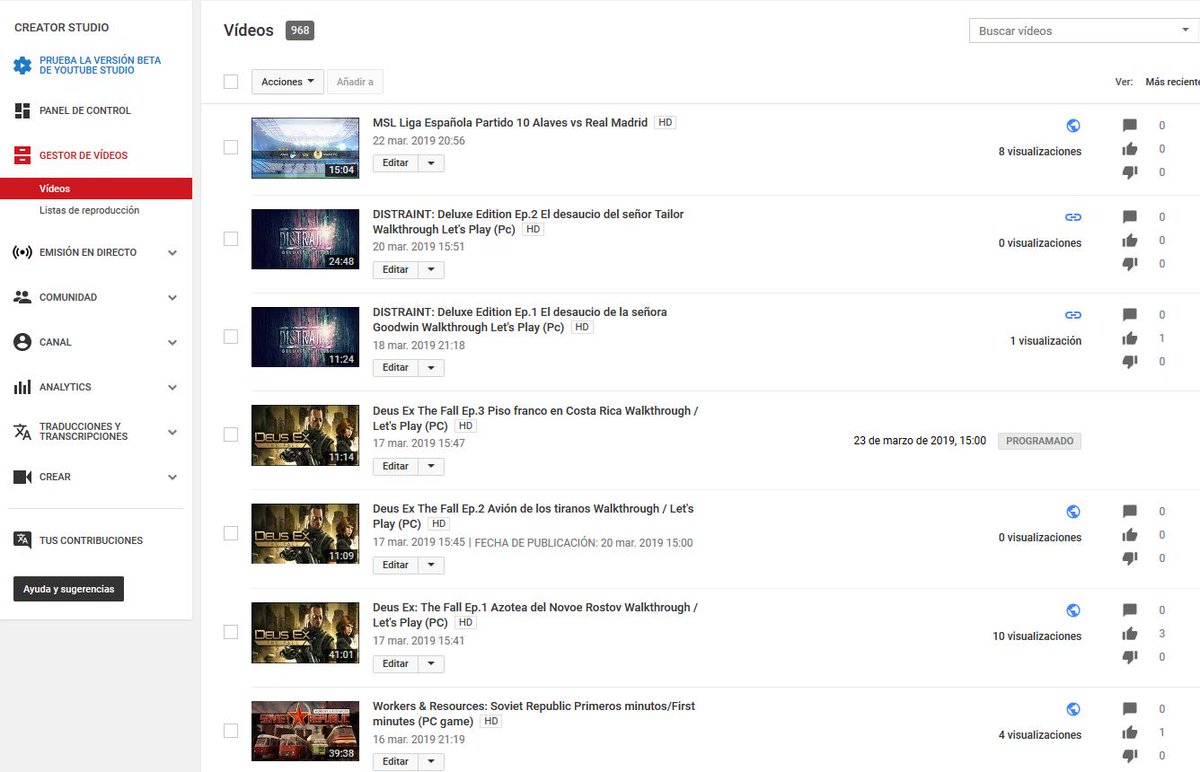Click unlisted link icon for DISTRAINT Ep.2 video
1200x772 pixels.
coord(1073,217)
